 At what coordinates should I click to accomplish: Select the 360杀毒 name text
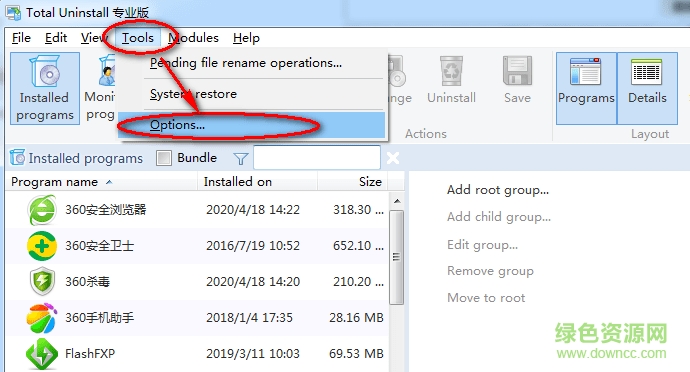[88, 282]
